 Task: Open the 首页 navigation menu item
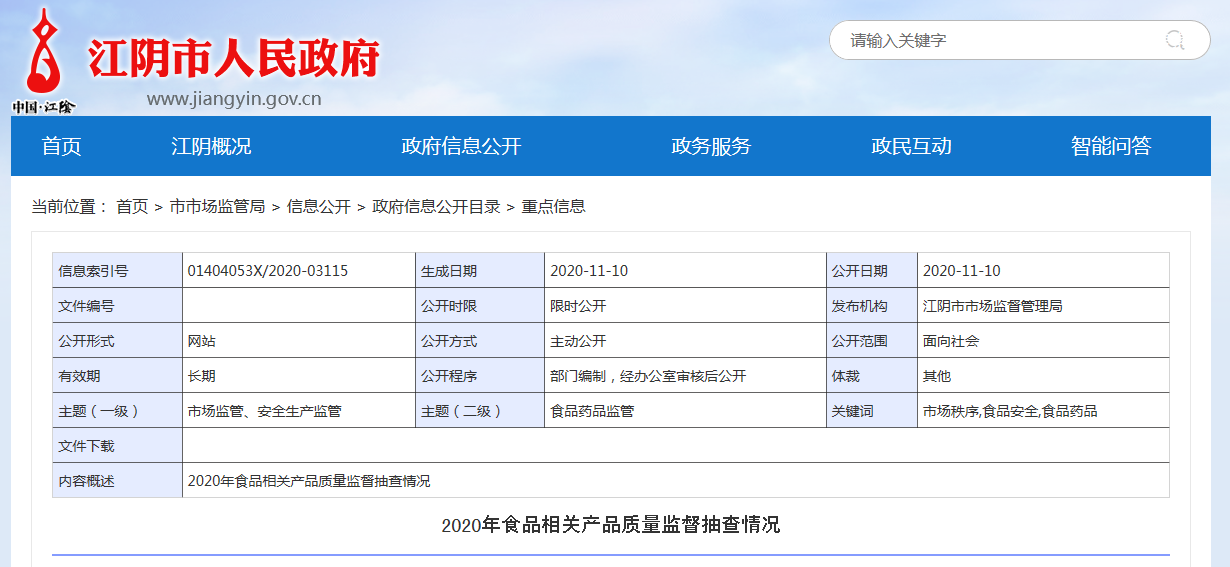tap(61, 146)
